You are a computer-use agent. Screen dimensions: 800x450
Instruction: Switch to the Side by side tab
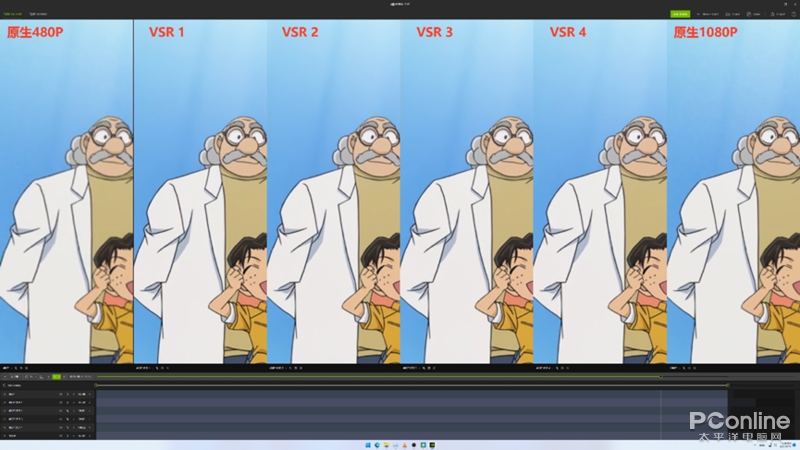click(13, 14)
